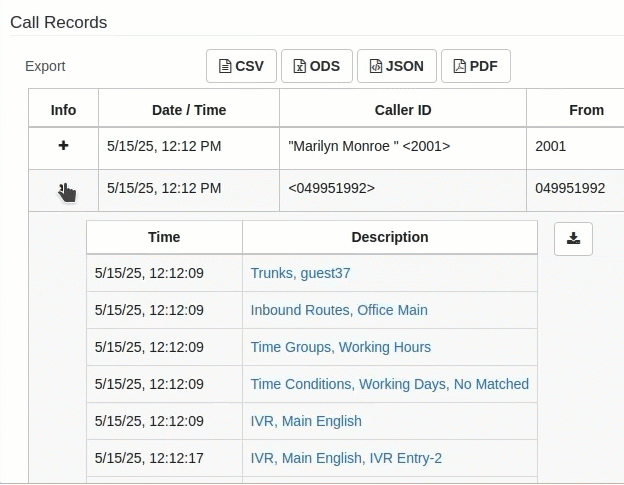Image resolution: width=624 pixels, height=485 pixels.
Task: Open Time Groups, Working Hours link
Action: (x=341, y=347)
